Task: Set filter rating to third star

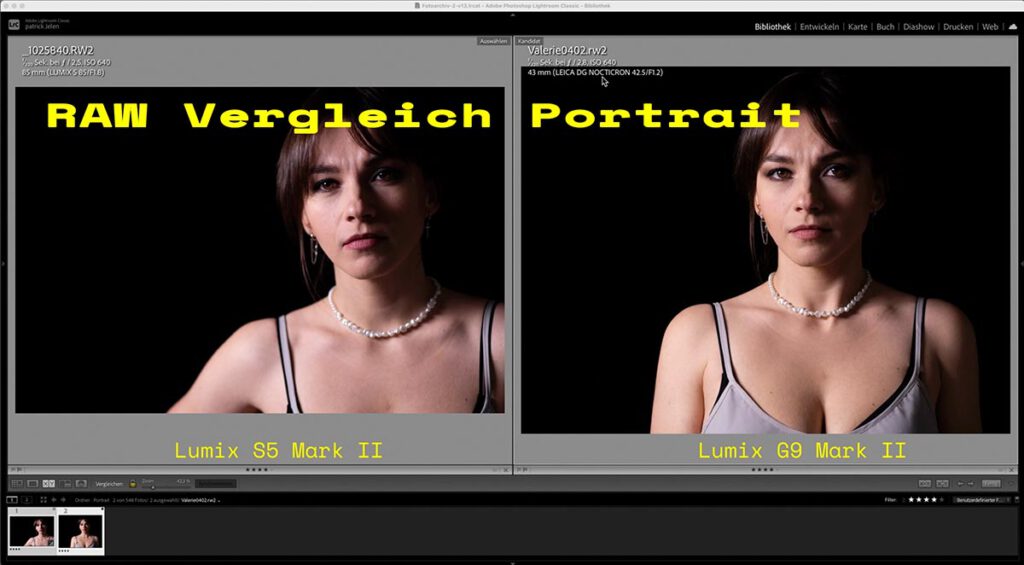Action: 927,500
